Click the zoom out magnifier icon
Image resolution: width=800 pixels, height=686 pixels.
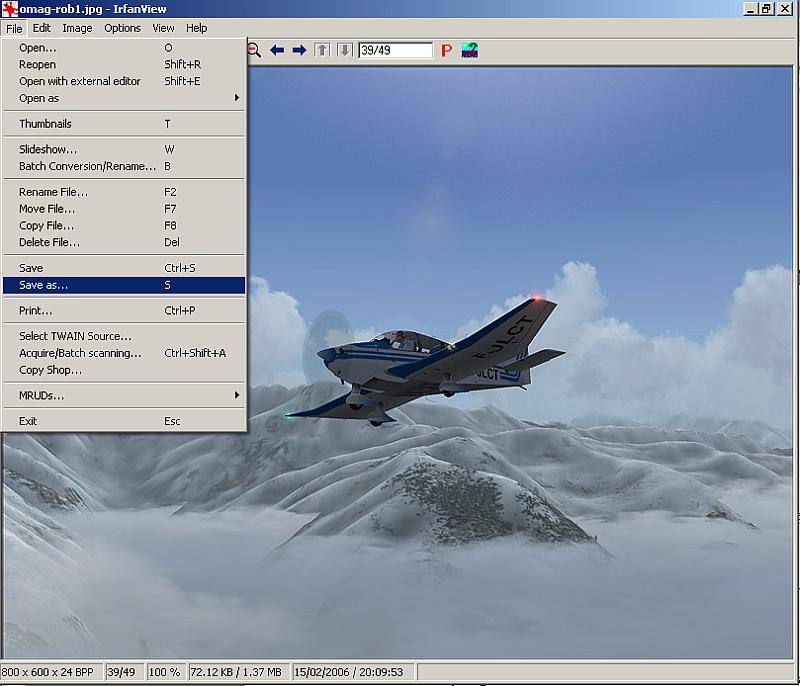[x=254, y=50]
